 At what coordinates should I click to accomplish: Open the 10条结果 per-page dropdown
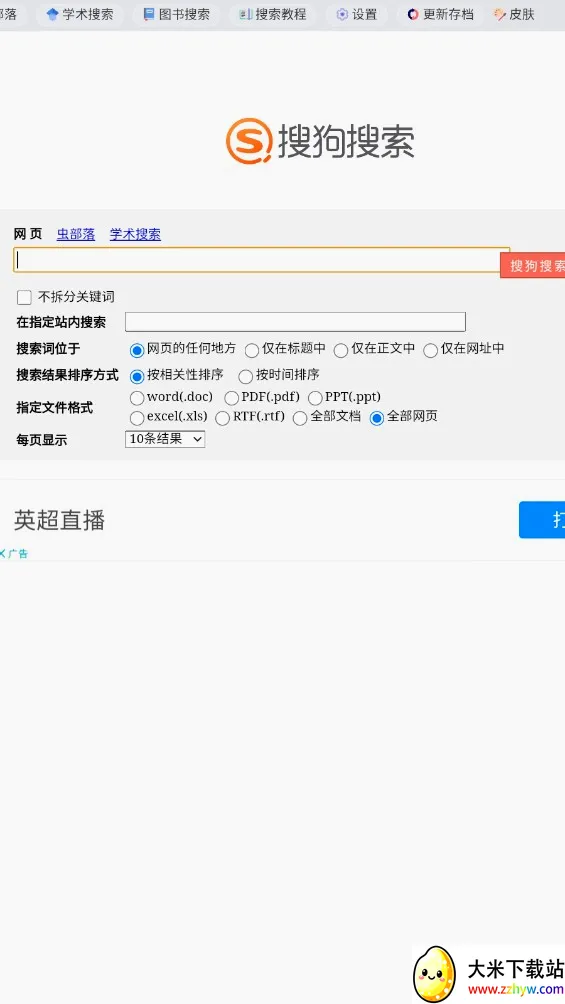(165, 439)
